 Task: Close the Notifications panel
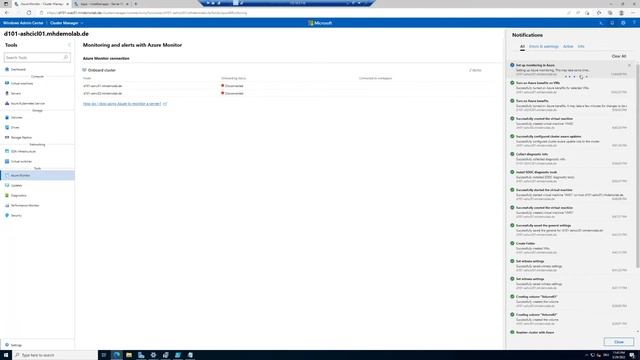(619, 342)
